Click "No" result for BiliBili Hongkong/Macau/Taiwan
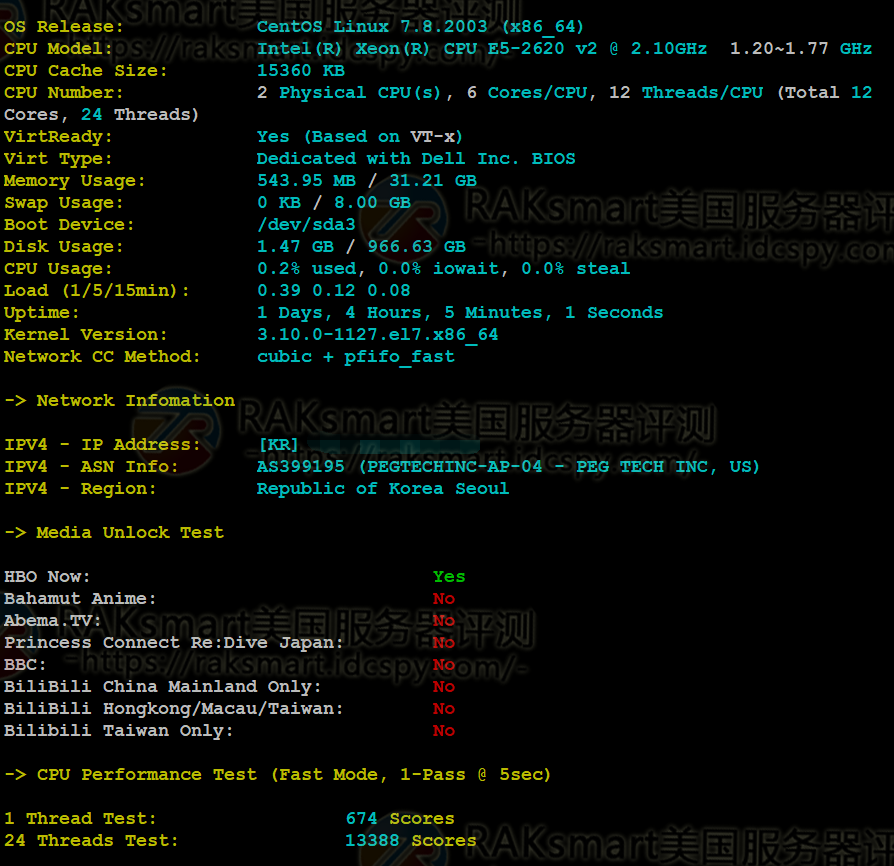 444,709
